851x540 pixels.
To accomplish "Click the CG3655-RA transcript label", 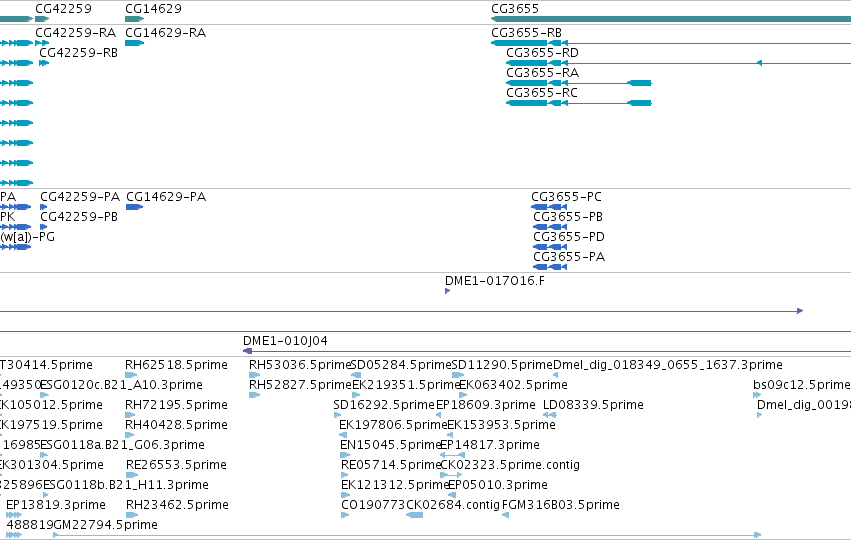I will coord(542,73).
